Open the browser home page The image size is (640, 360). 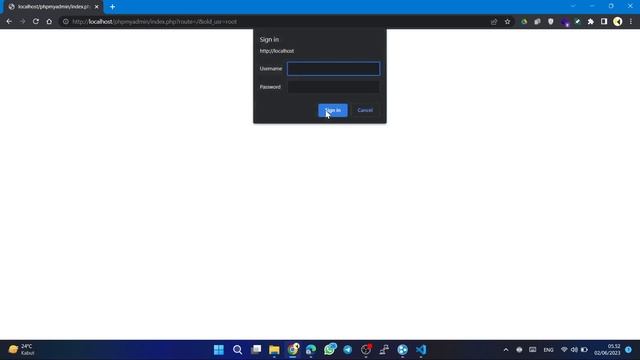click(49, 22)
